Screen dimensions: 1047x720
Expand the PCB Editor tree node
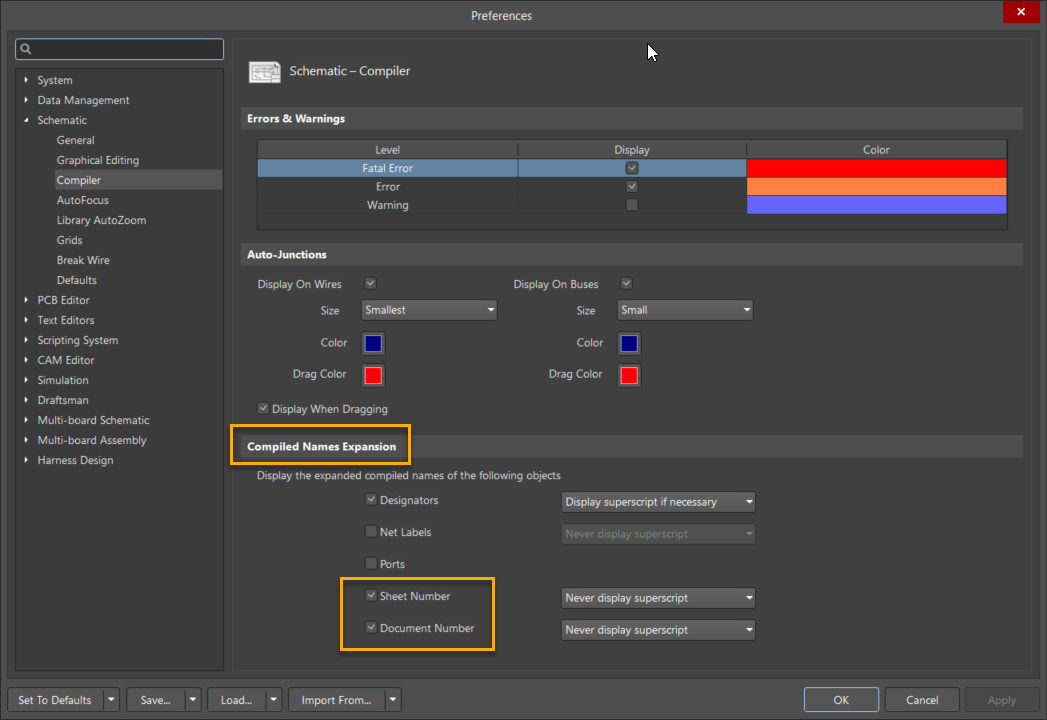point(27,300)
